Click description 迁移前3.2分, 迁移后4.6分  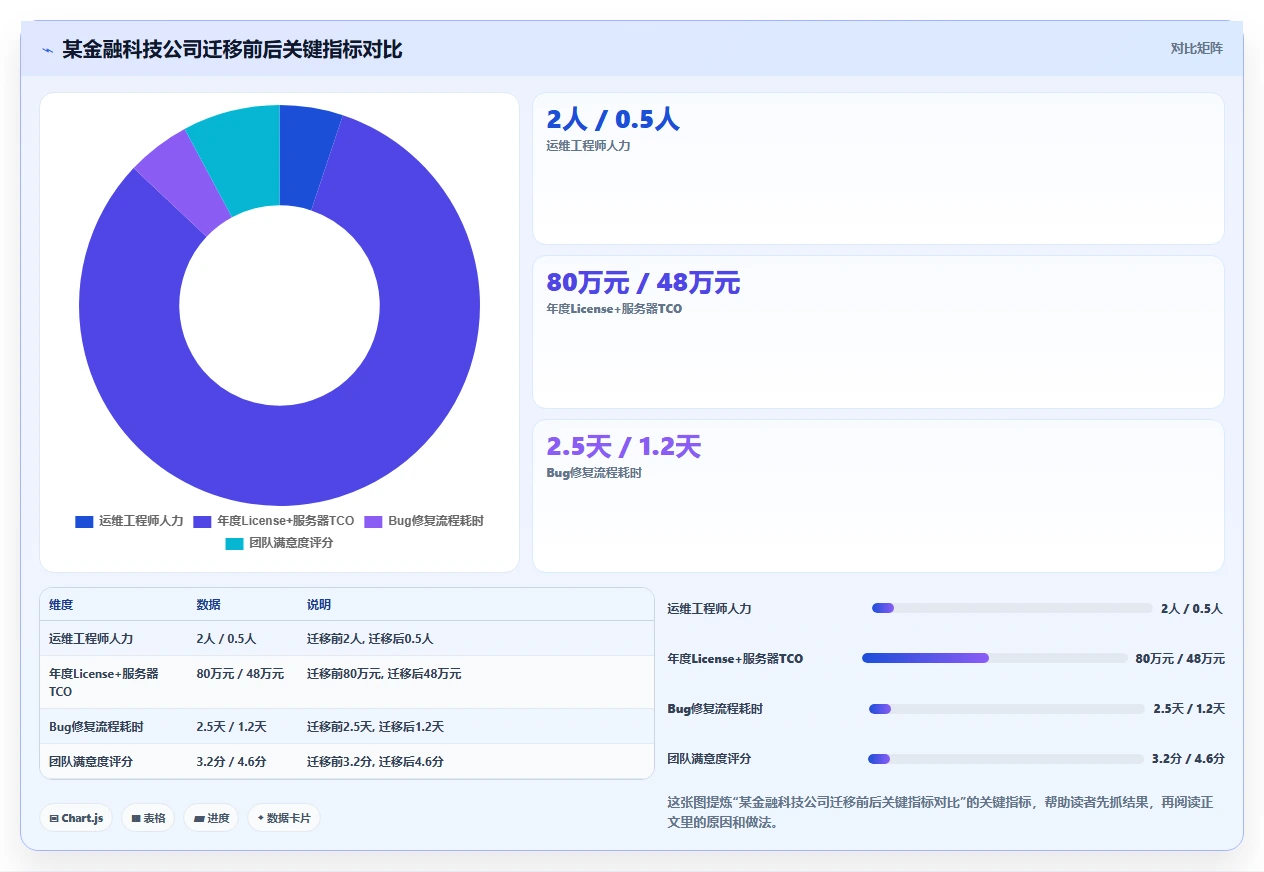coord(375,762)
